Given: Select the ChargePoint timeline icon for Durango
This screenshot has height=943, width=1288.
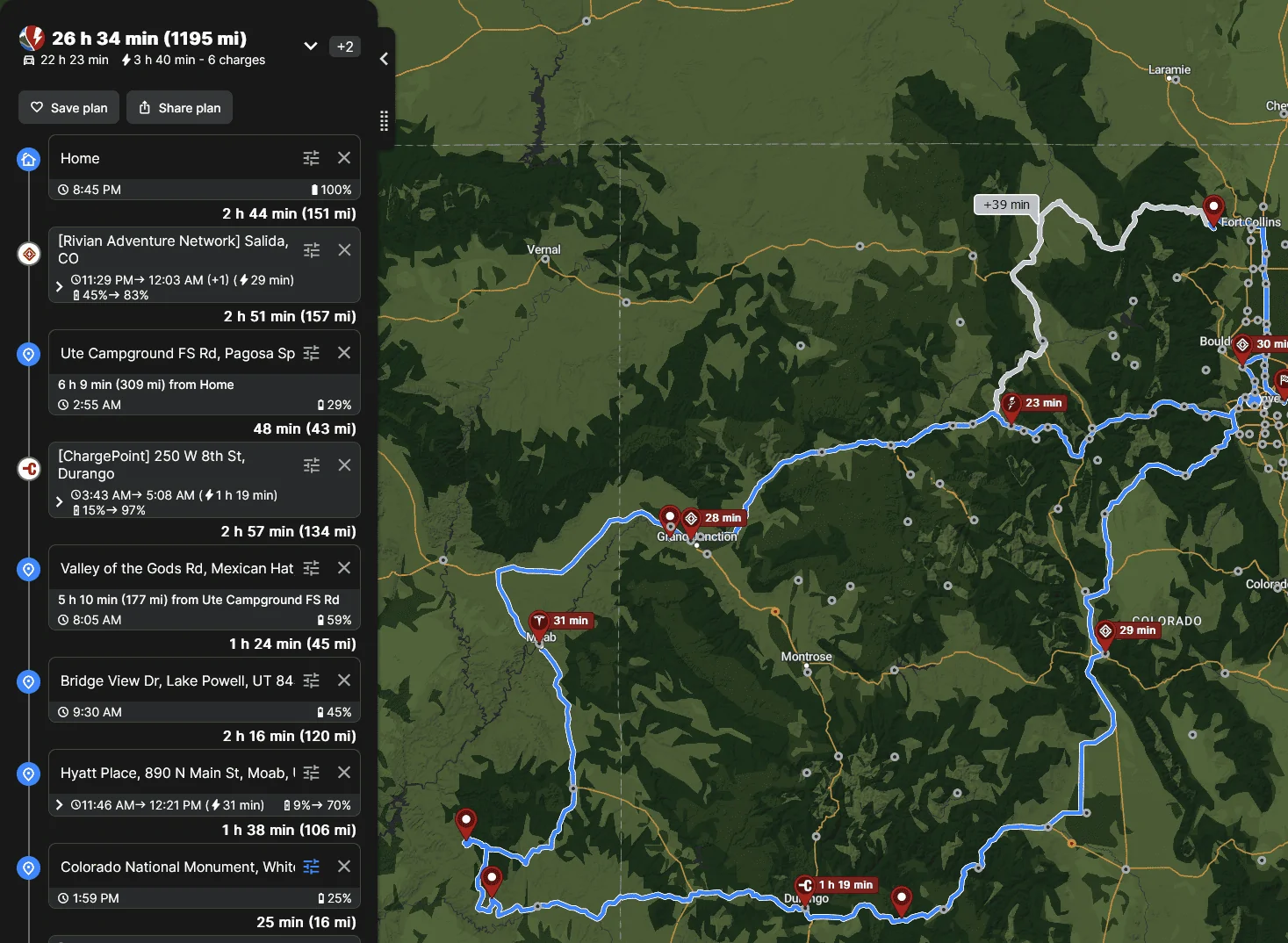Looking at the screenshot, I should point(29,469).
